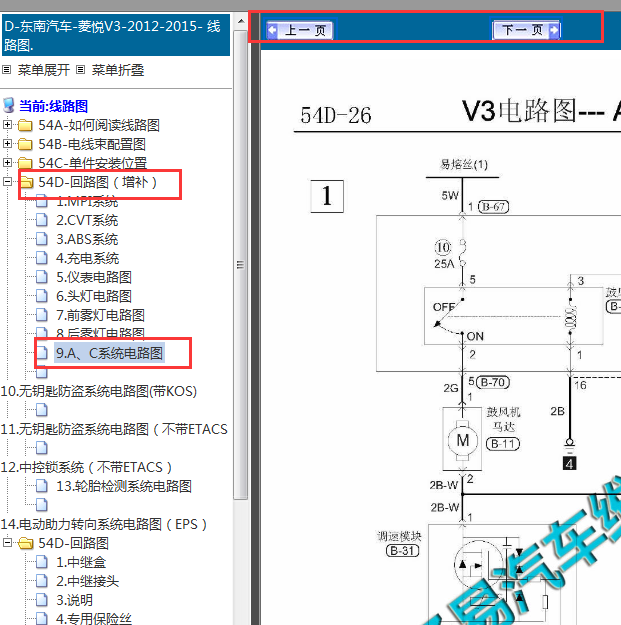Image resolution: width=621 pixels, height=625 pixels.
Task: Click page icon beside 3.说明
Action: click(42, 600)
